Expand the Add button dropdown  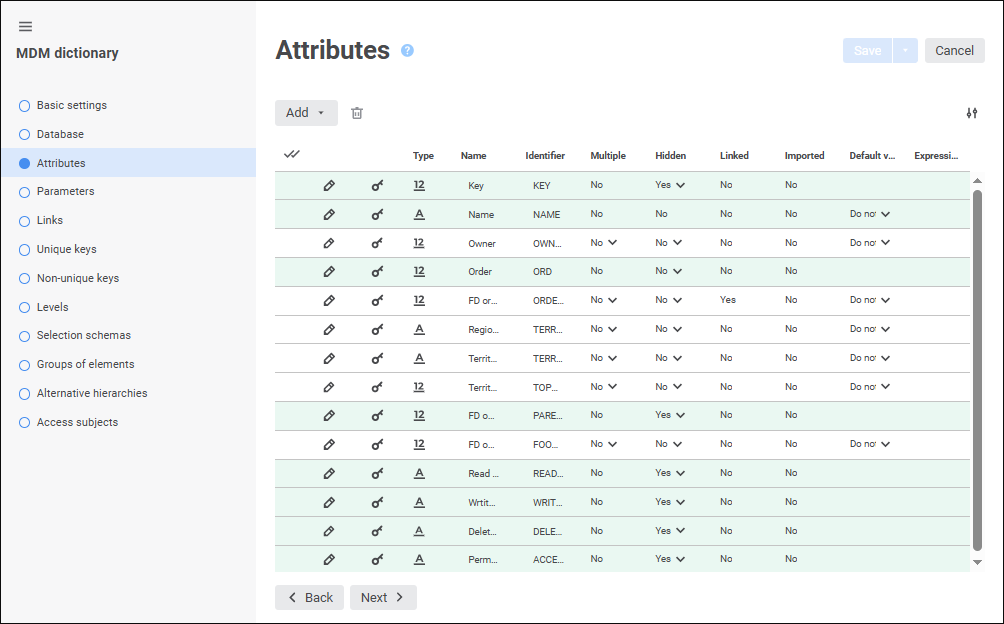point(321,113)
